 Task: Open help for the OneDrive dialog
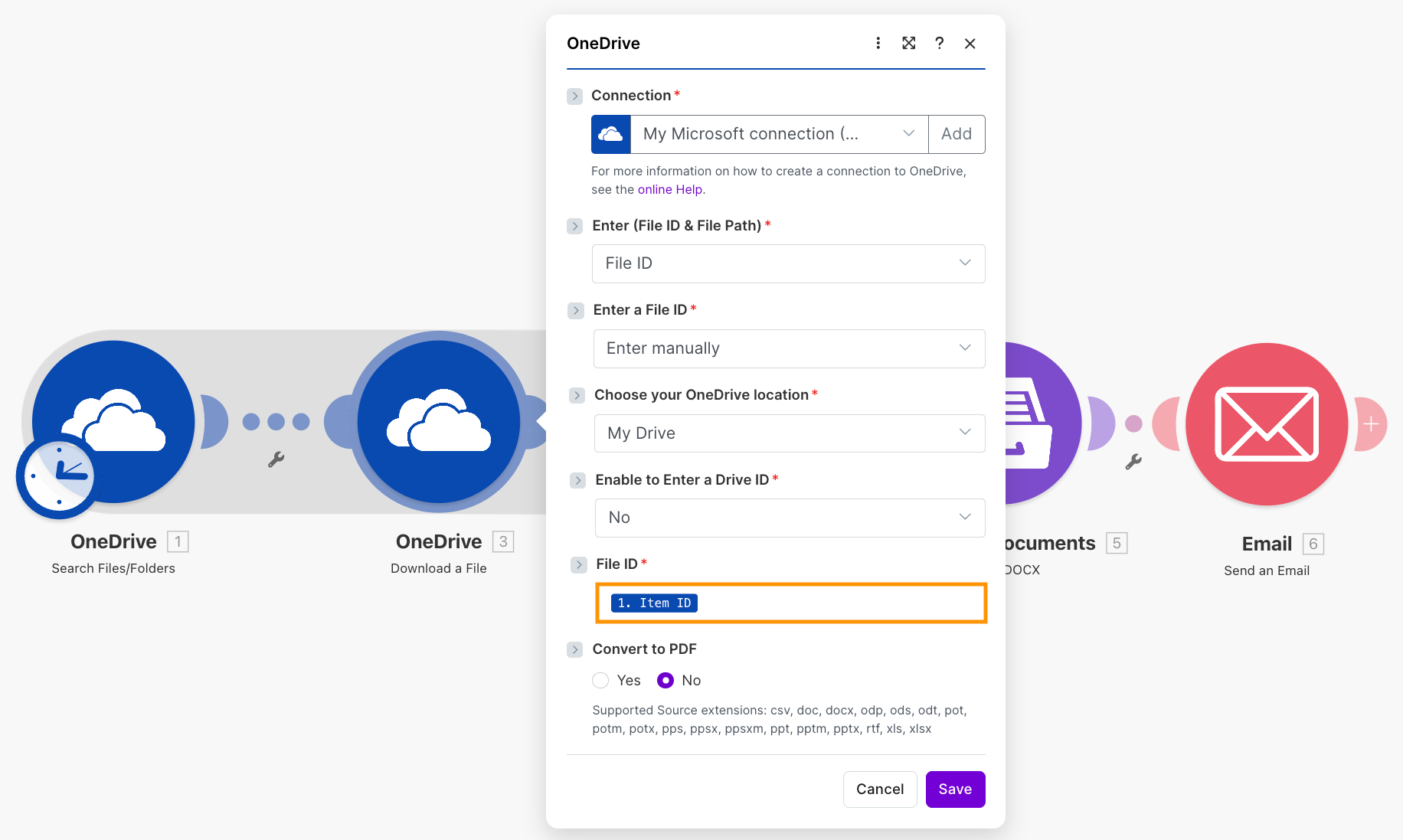940,43
